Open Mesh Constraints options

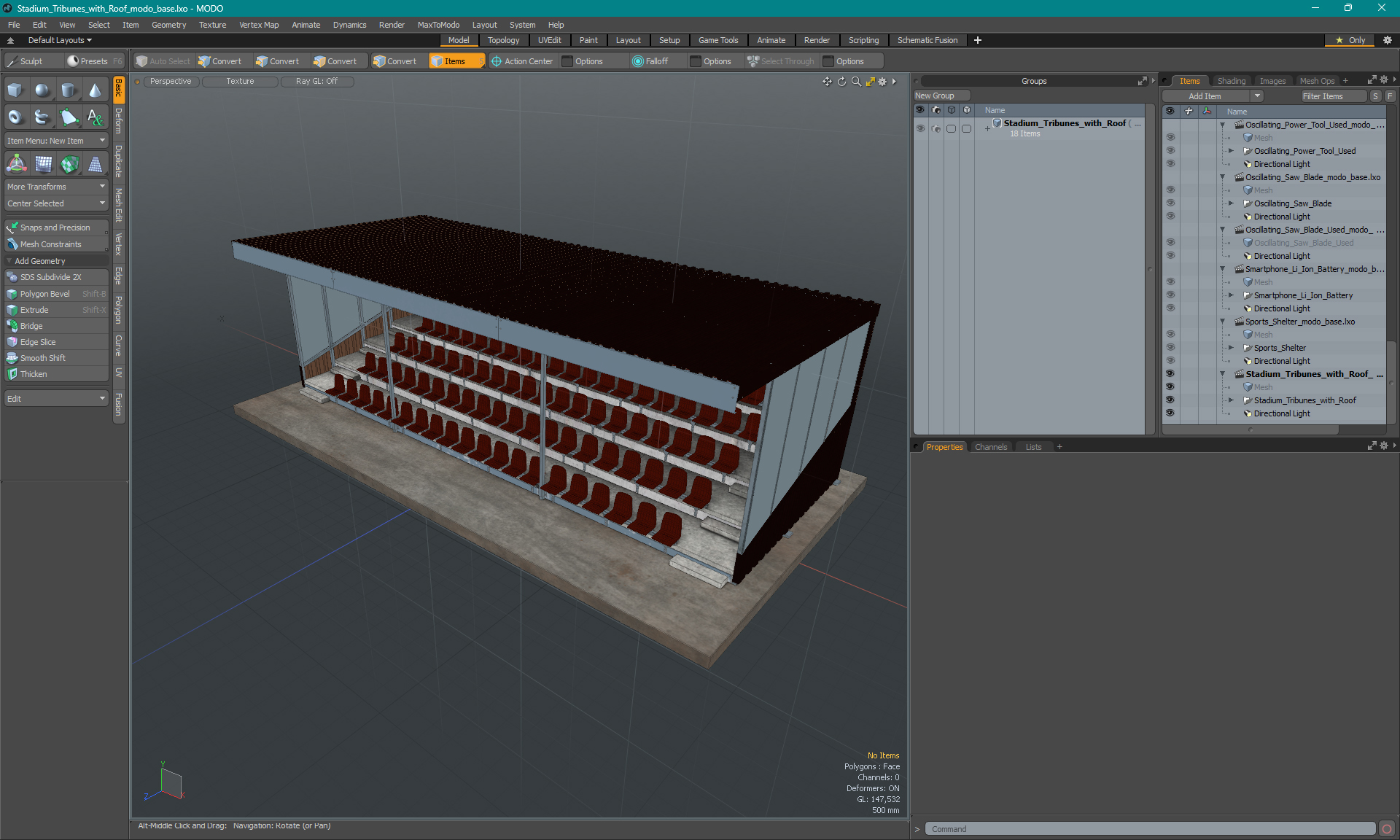pyautogui.click(x=56, y=244)
